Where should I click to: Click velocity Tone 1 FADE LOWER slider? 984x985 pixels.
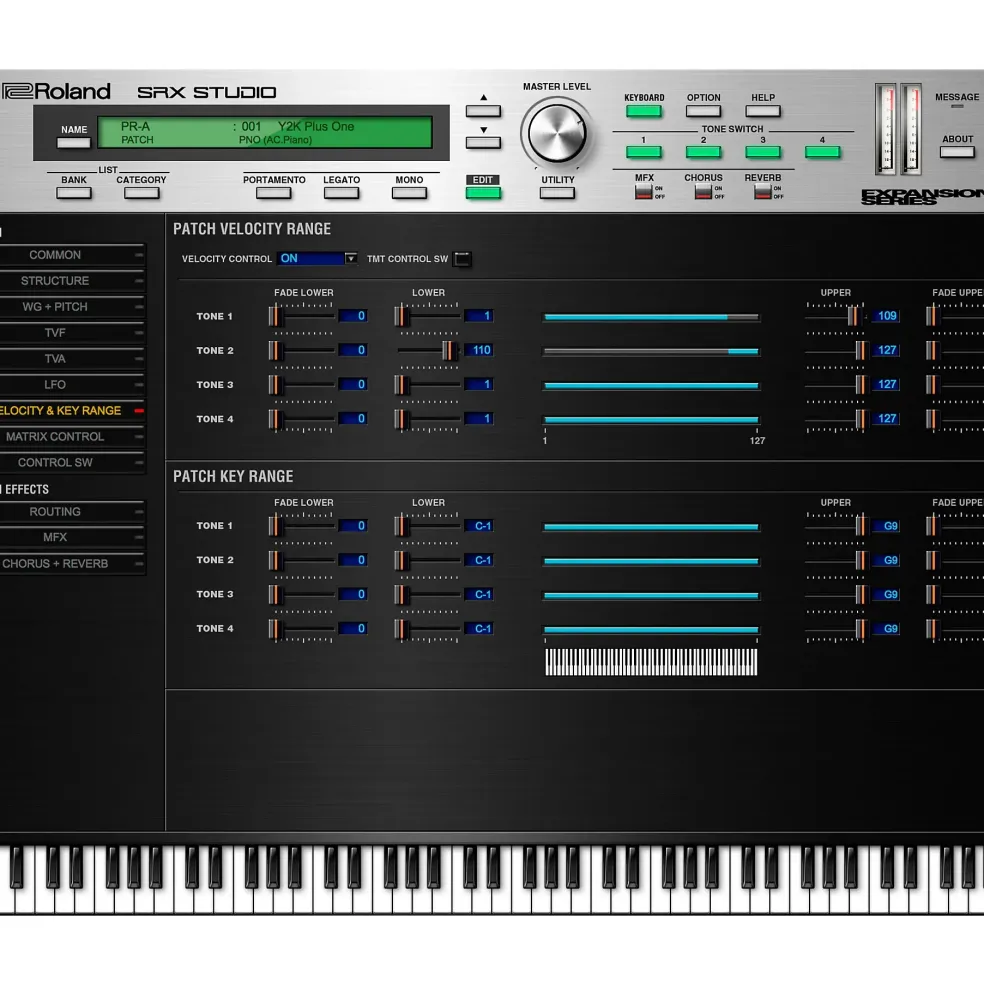click(x=302, y=316)
